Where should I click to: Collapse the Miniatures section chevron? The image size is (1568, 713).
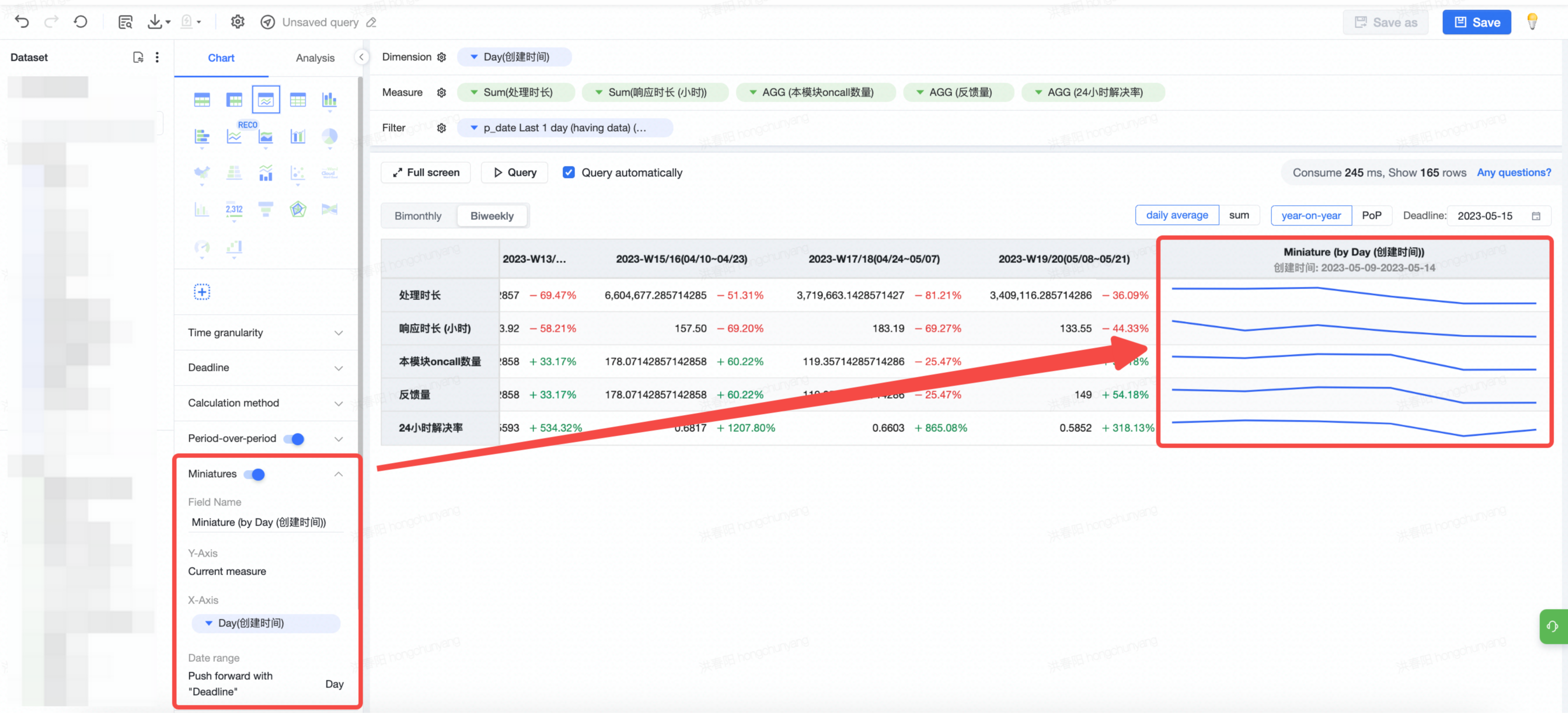point(338,474)
